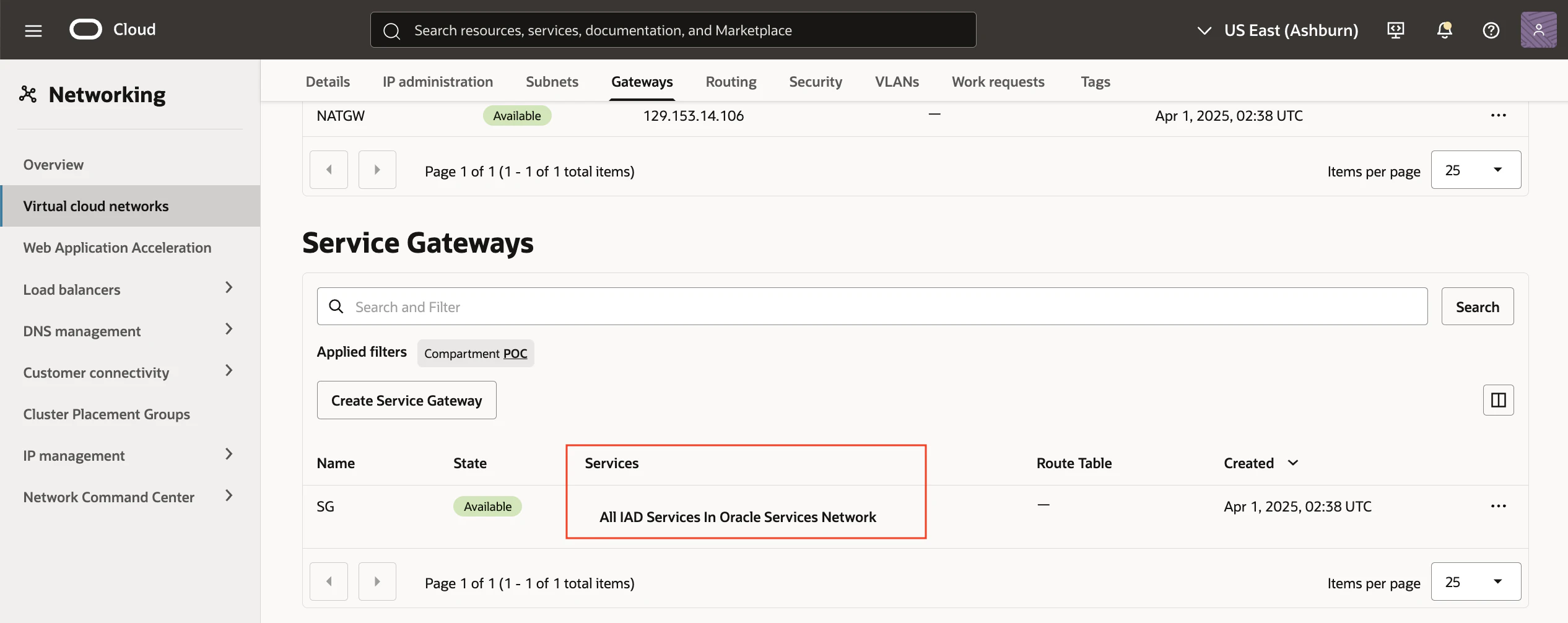This screenshot has height=623, width=1568.
Task: Switch to the IP administration tab
Action: (x=438, y=82)
